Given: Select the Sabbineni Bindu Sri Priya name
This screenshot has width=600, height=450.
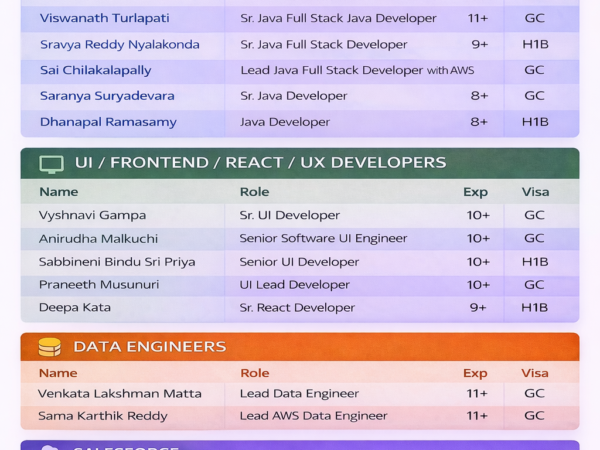Looking at the screenshot, I should 116,262.
